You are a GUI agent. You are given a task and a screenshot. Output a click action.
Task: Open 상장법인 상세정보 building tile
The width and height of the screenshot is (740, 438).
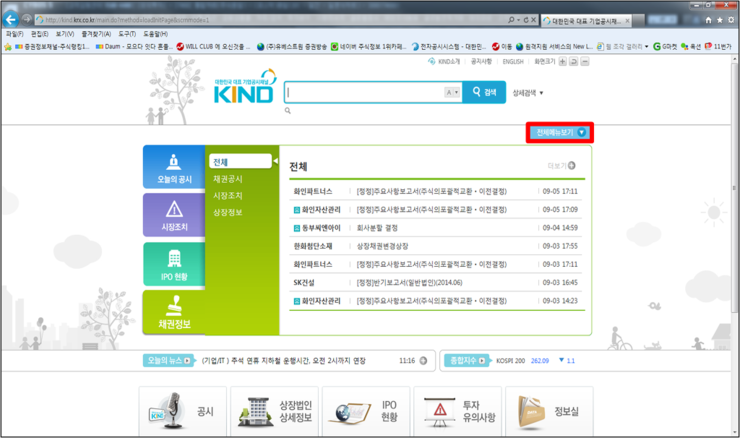pos(274,411)
